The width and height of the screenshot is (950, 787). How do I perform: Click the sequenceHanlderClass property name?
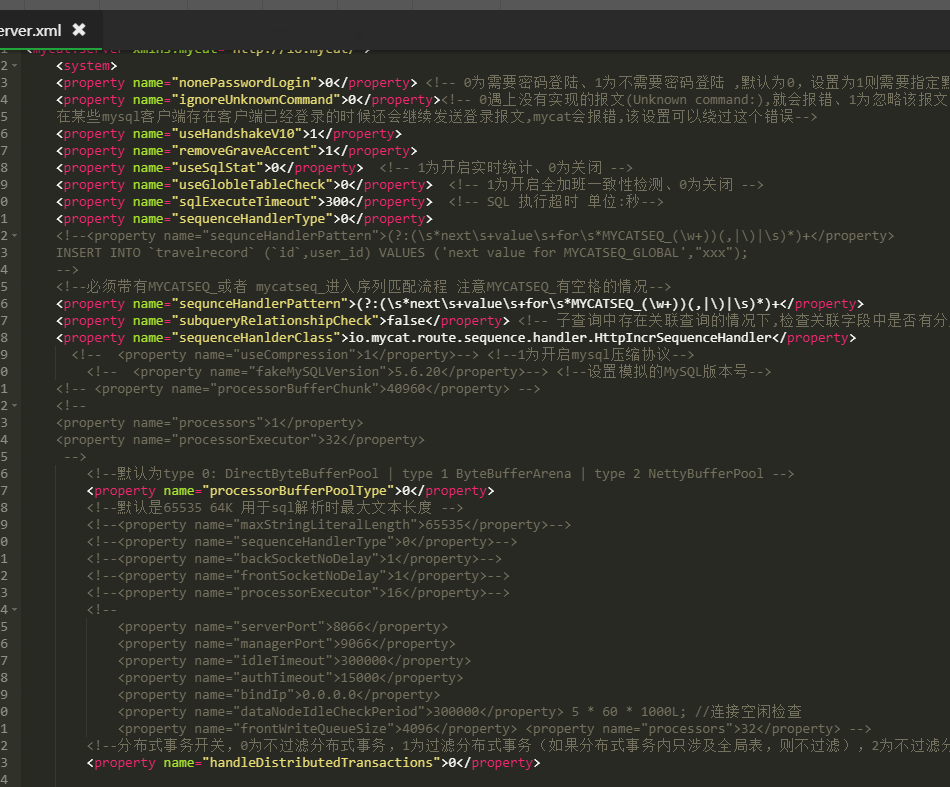click(256, 337)
